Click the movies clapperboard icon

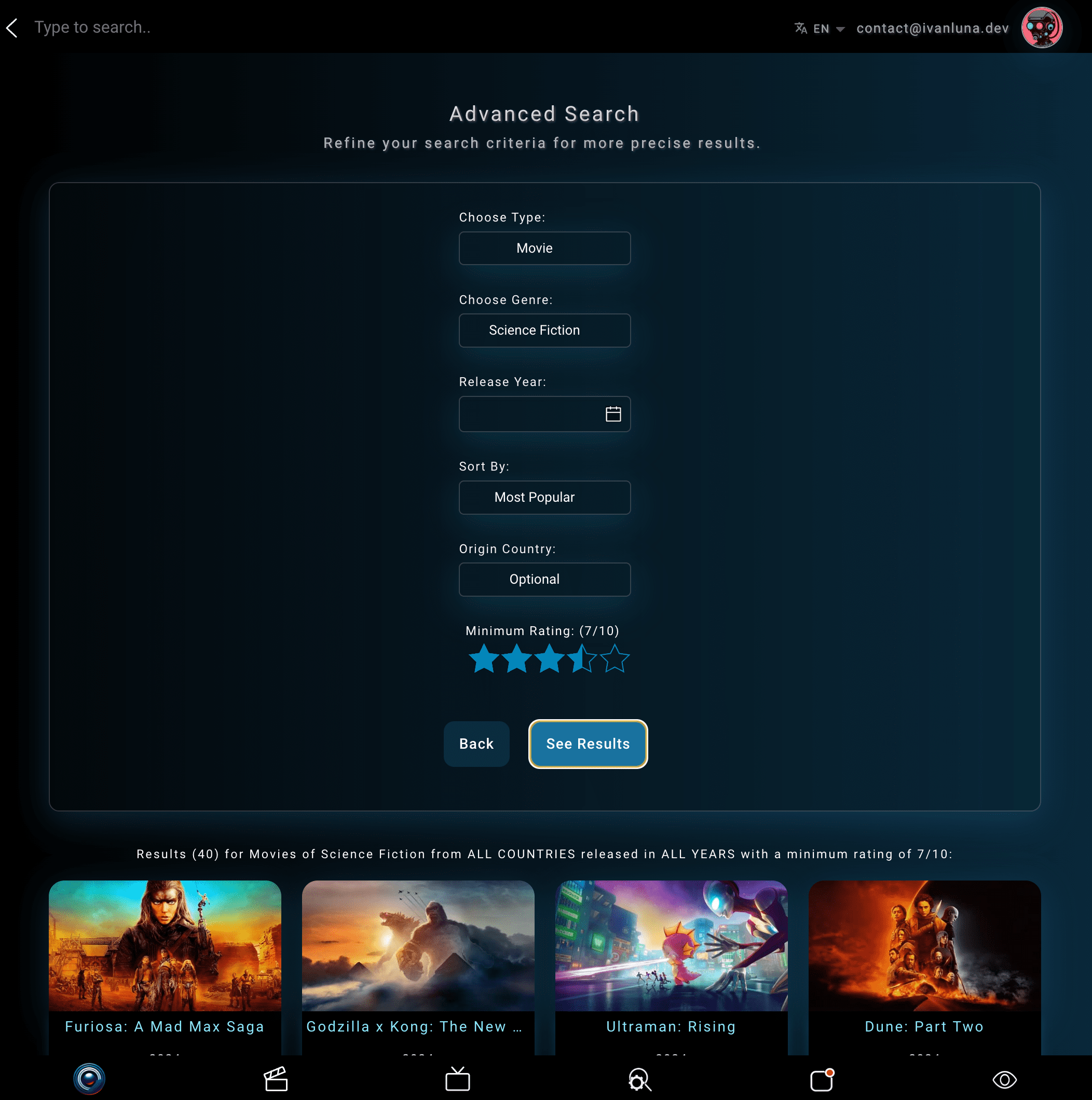276,1079
